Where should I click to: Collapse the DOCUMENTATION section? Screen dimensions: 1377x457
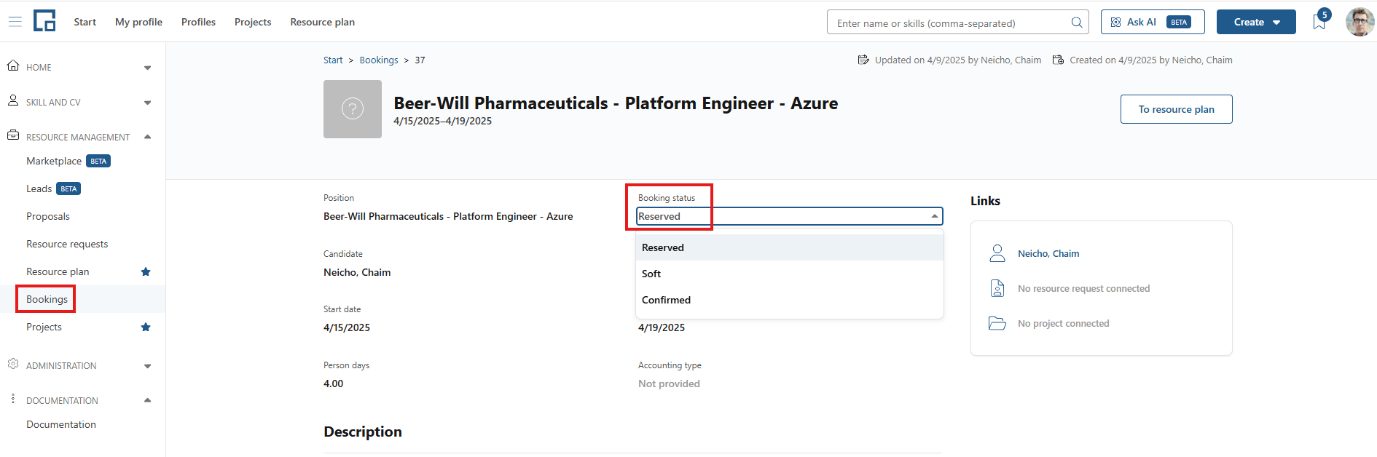148,400
